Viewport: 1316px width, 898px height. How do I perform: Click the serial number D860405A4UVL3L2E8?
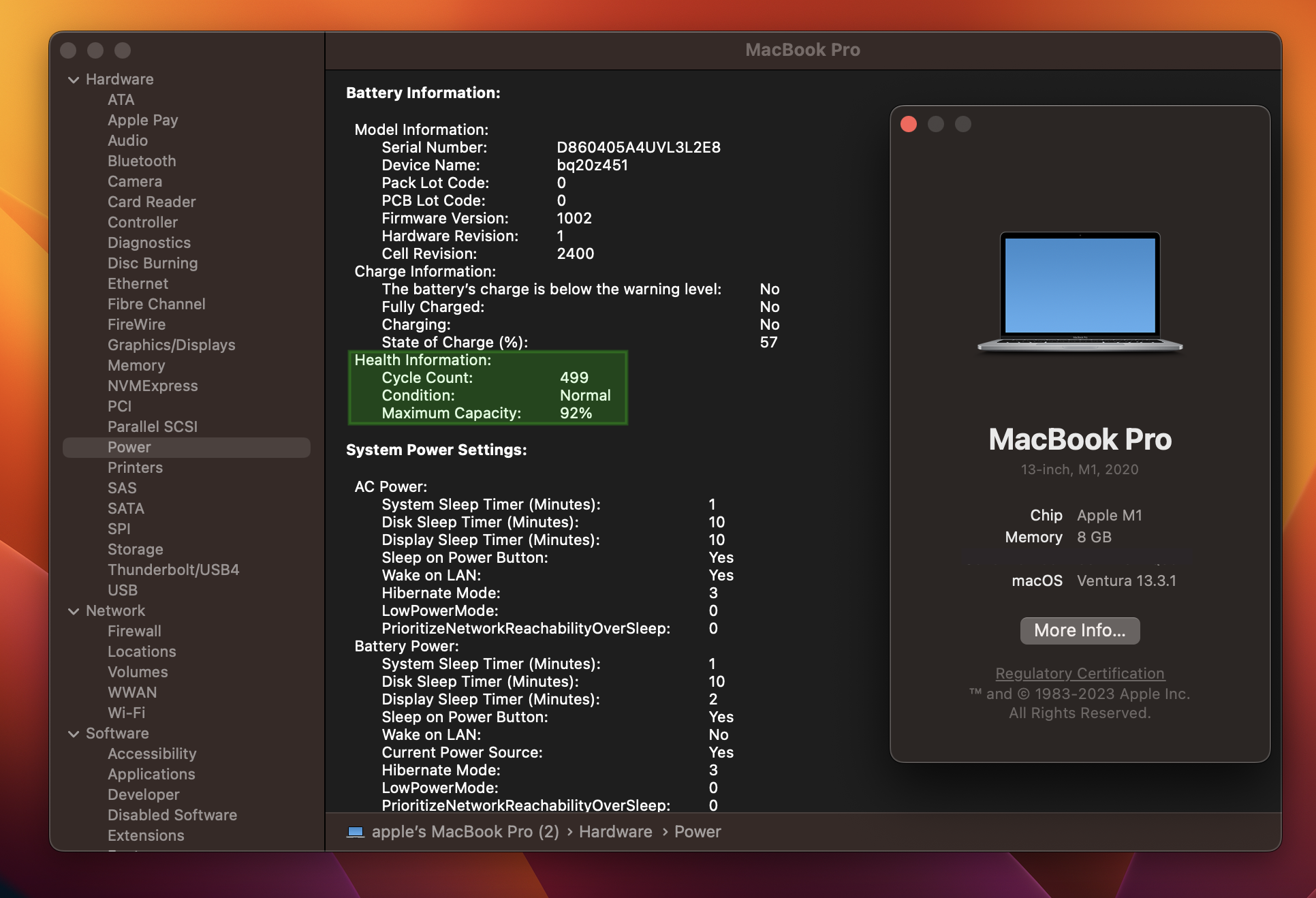[638, 147]
